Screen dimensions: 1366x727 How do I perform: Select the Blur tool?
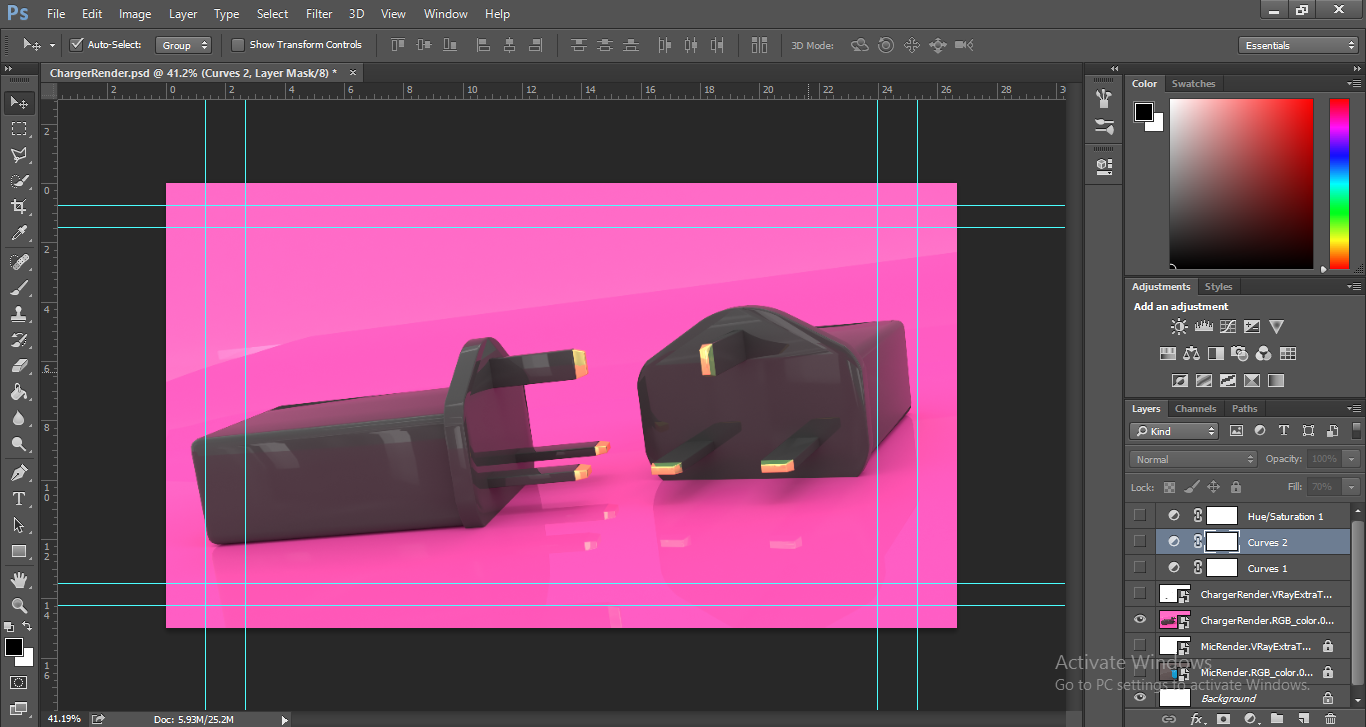(19, 418)
